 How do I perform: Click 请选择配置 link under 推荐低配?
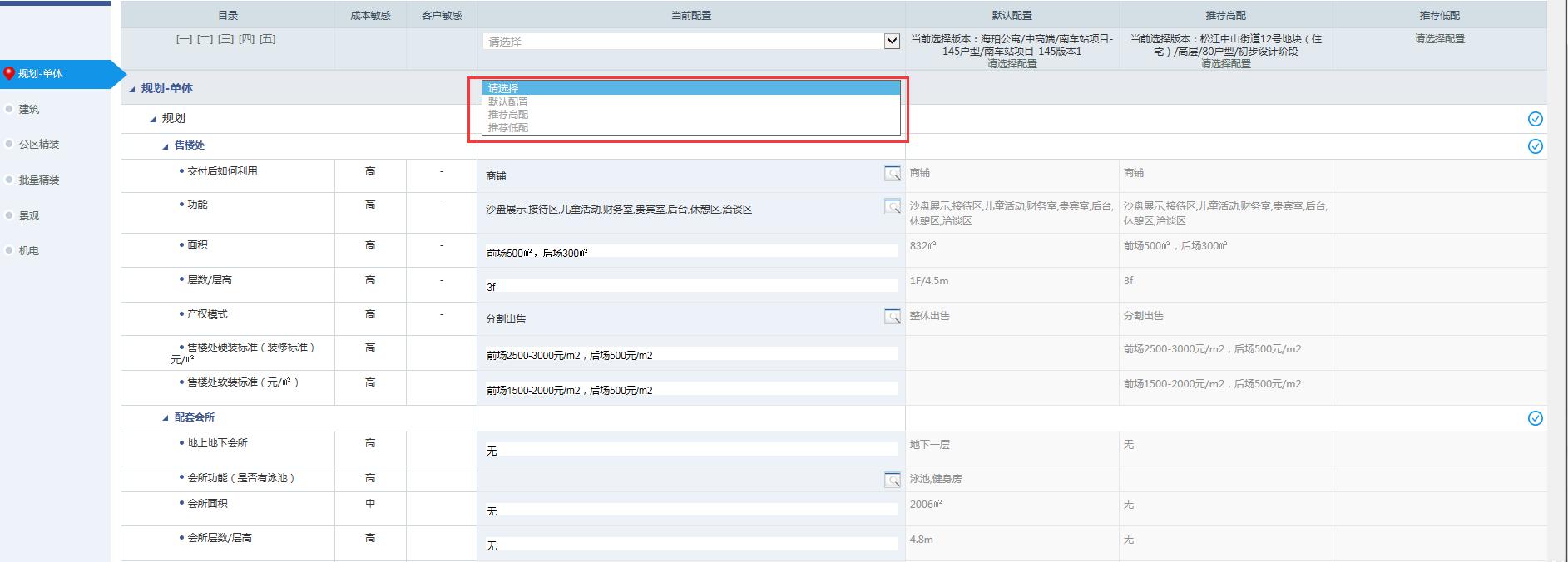1439,39
